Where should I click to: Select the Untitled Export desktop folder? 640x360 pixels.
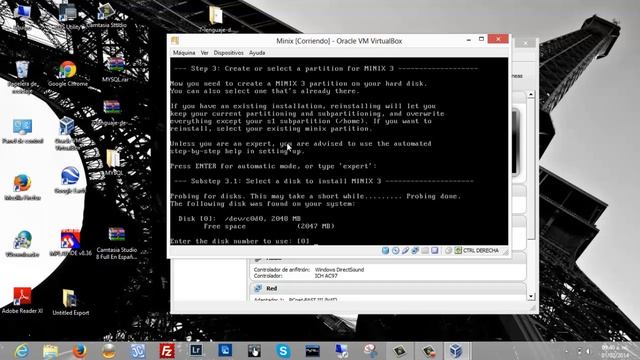pos(71,302)
